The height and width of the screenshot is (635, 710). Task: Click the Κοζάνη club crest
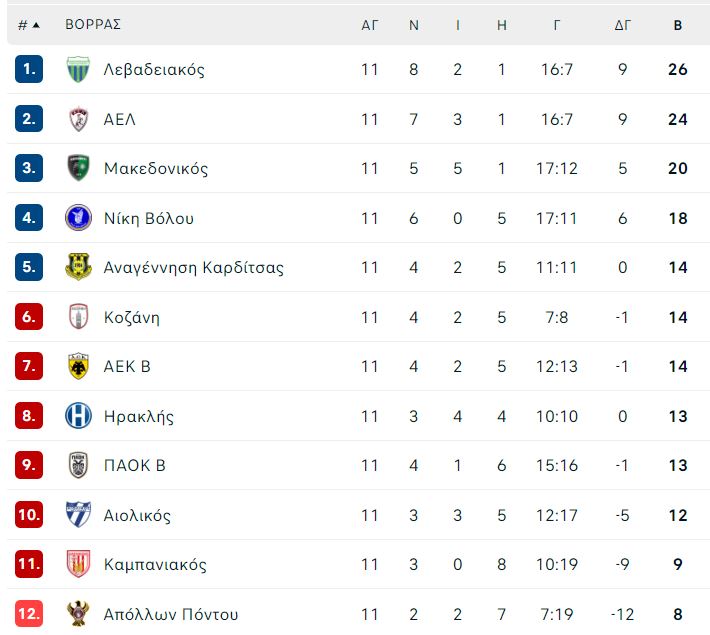pos(78,317)
